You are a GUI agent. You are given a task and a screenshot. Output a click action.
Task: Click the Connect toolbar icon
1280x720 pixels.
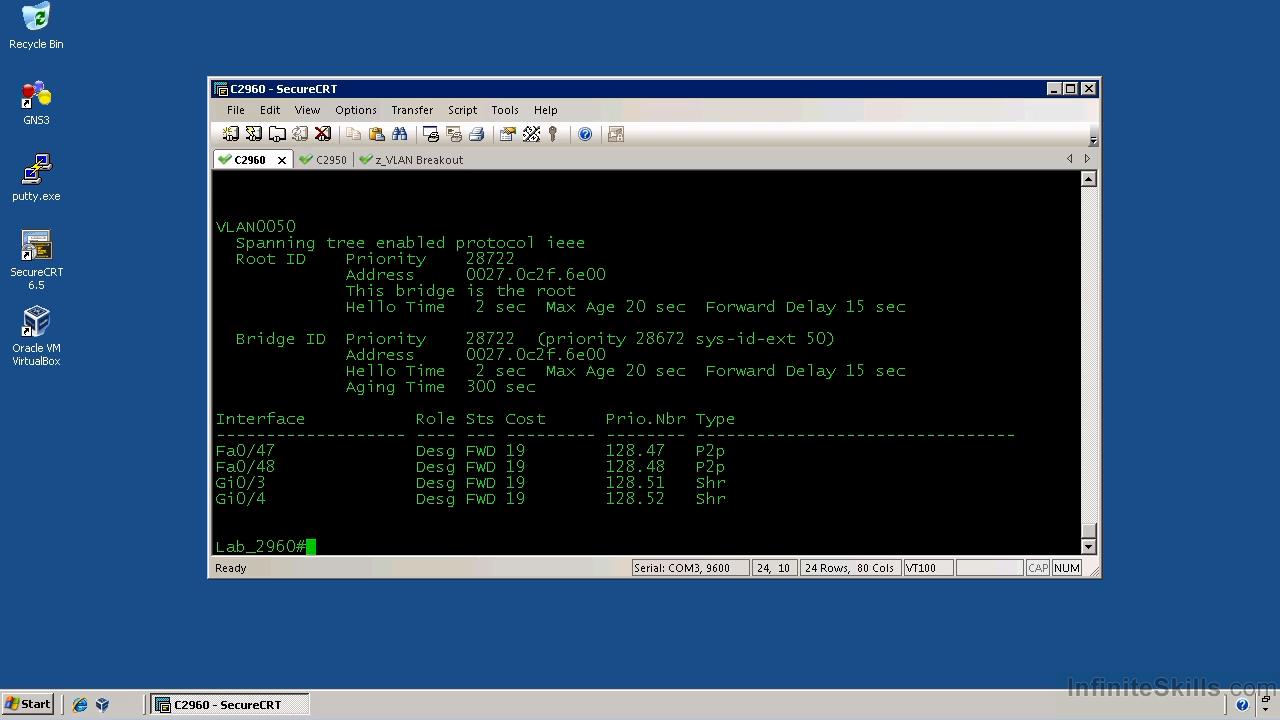[231, 134]
